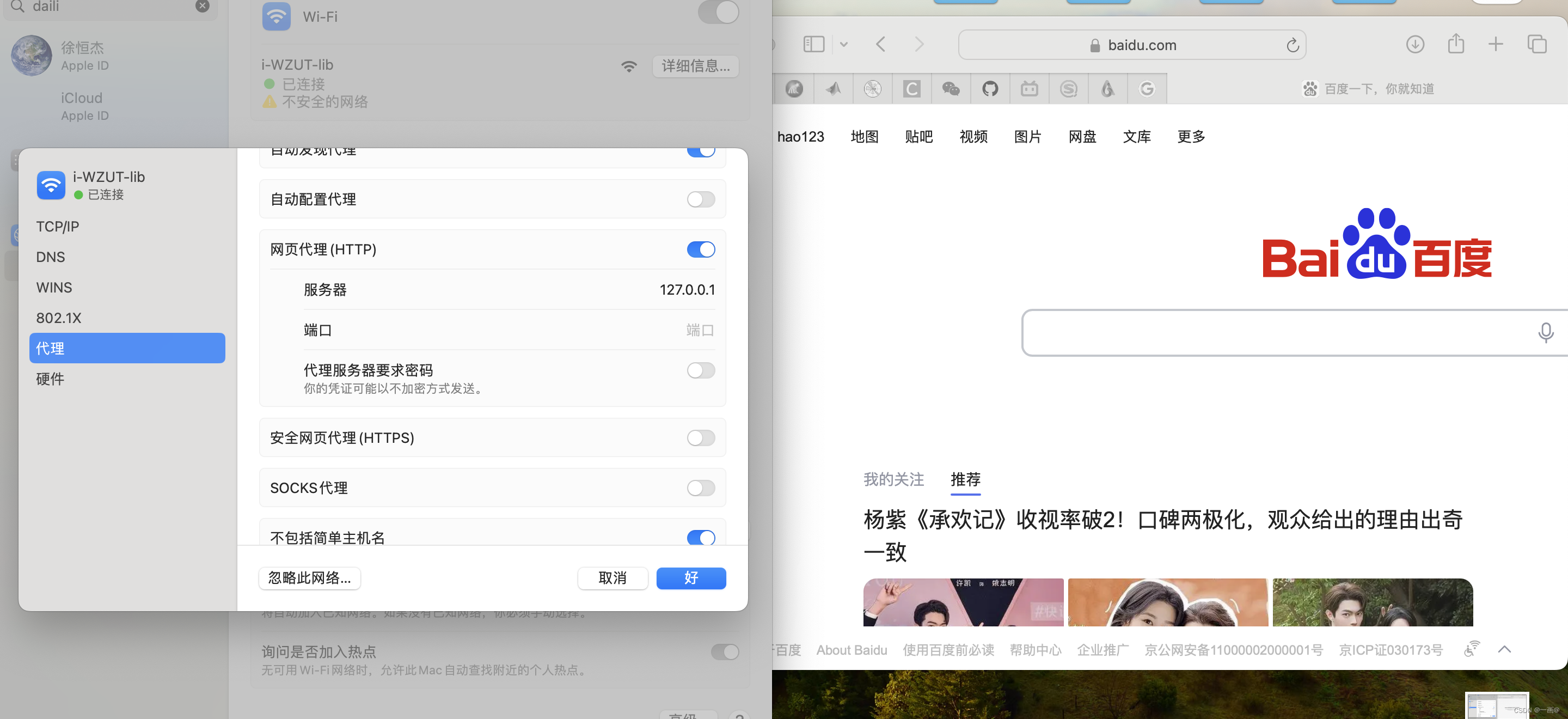The image size is (1568, 719).
Task: Click the scroll-to-top chevron in the Baidu footer
Action: click(x=1504, y=650)
